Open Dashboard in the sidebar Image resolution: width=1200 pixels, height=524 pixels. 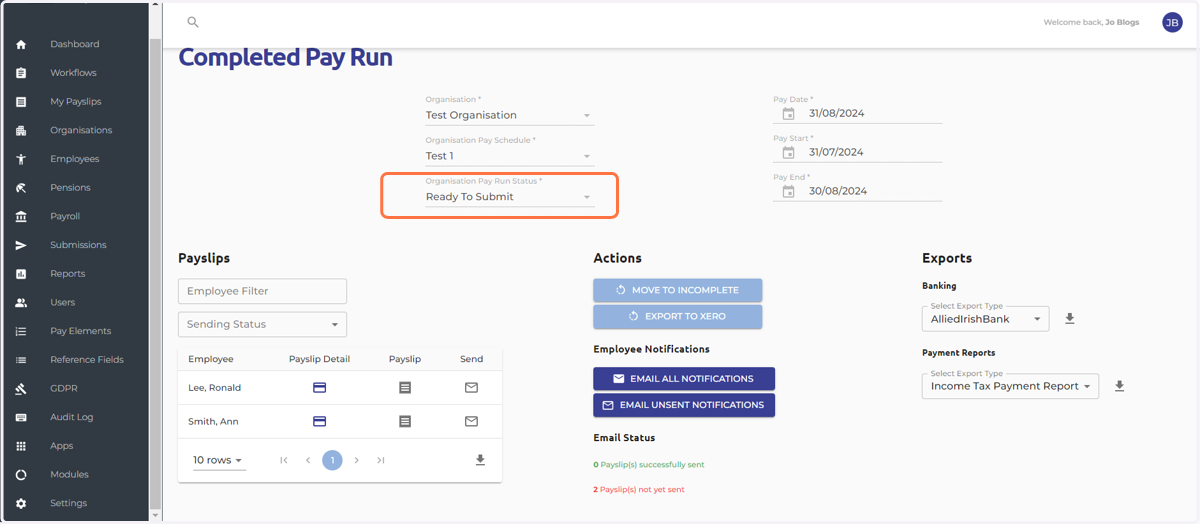tap(75, 44)
